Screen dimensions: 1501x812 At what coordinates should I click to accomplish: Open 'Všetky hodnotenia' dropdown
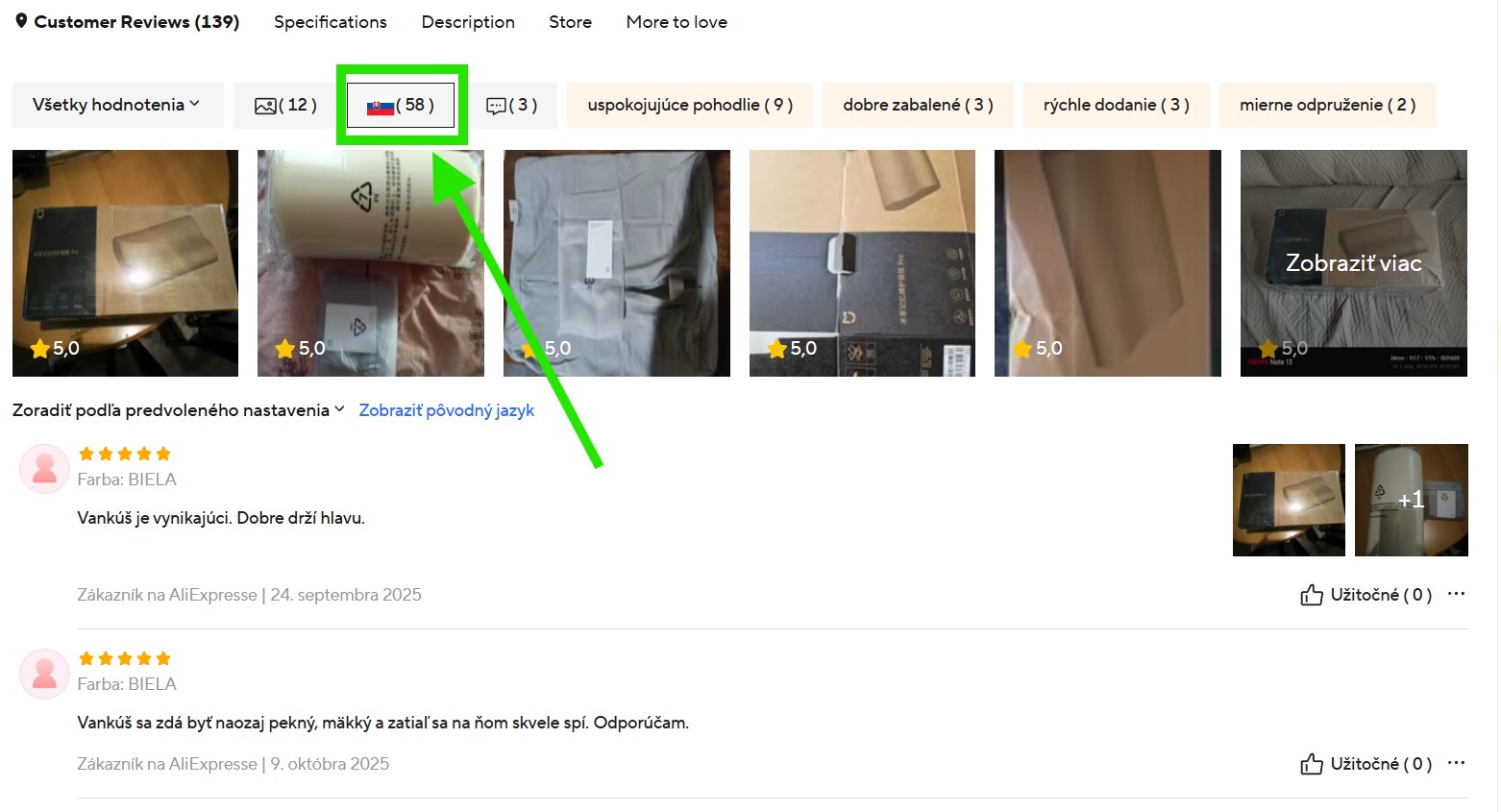(x=117, y=105)
